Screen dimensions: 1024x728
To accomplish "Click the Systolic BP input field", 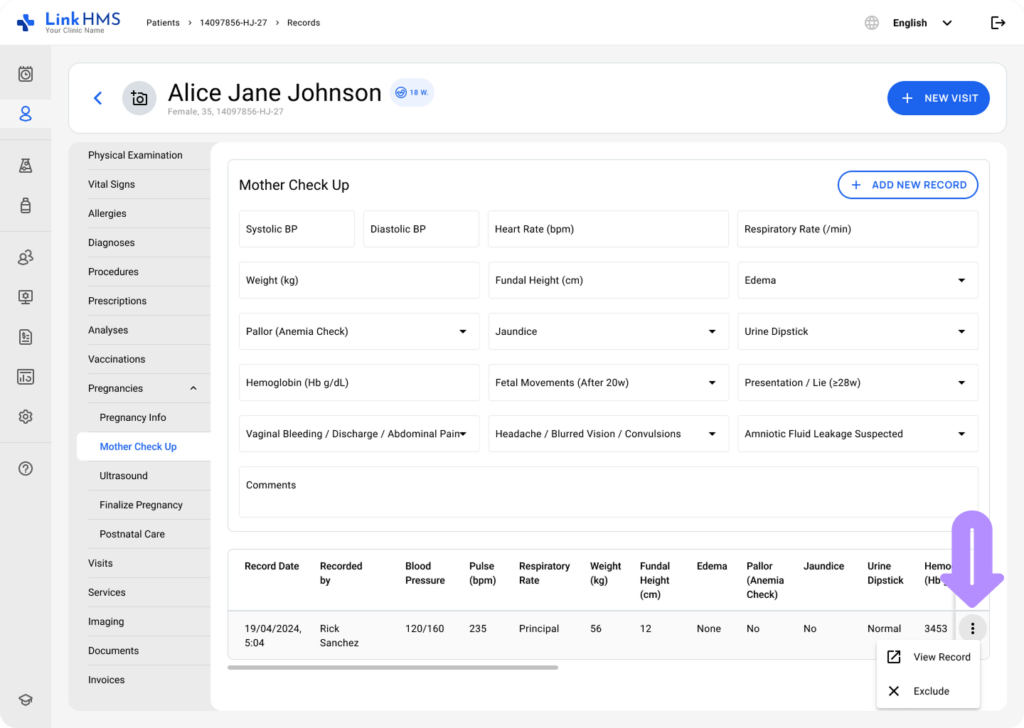I will point(296,229).
